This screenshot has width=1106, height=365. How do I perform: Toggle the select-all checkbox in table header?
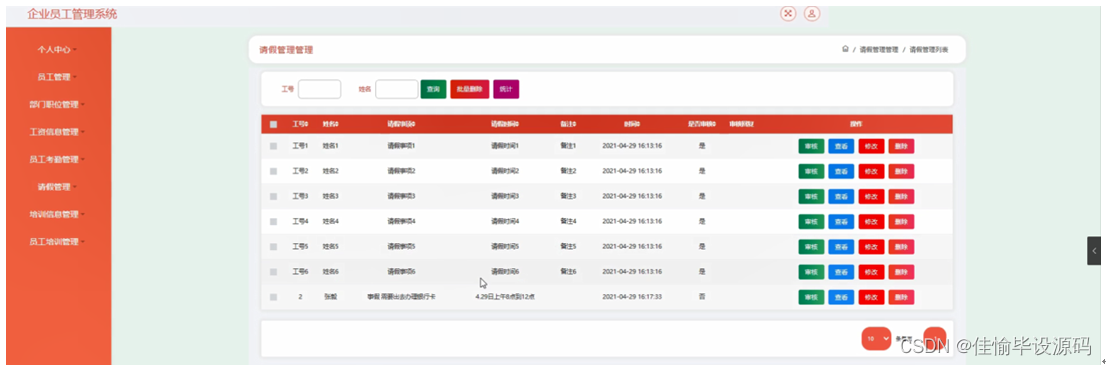coord(273,124)
